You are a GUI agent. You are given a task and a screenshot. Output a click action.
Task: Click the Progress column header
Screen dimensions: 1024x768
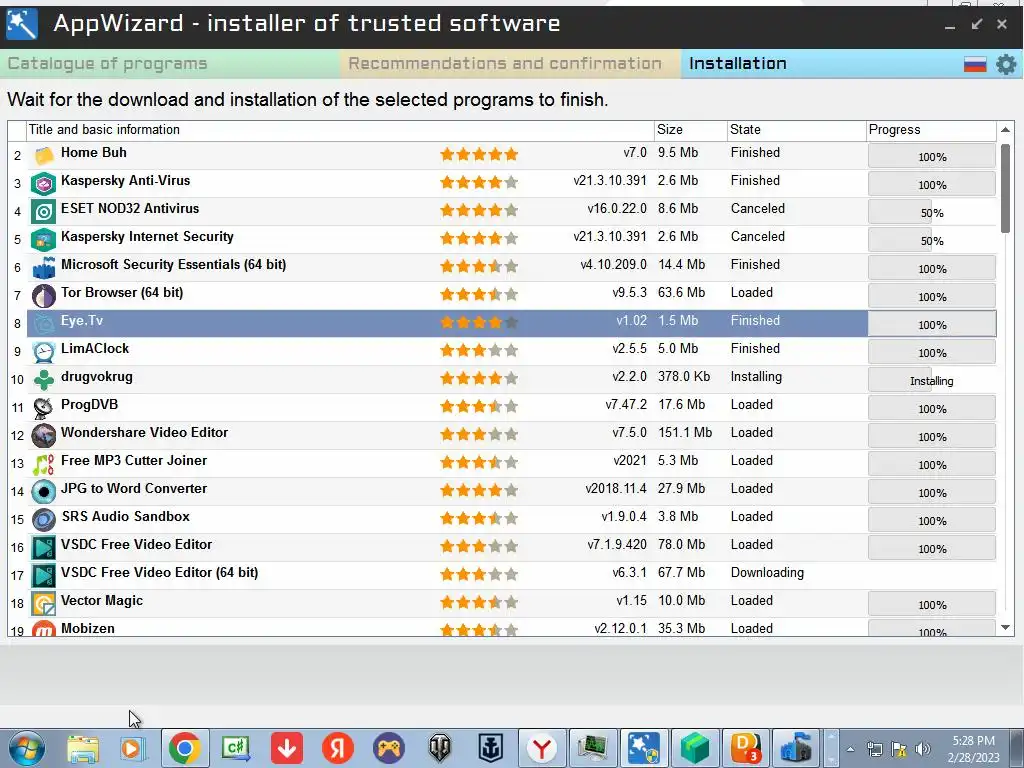[x=931, y=130]
